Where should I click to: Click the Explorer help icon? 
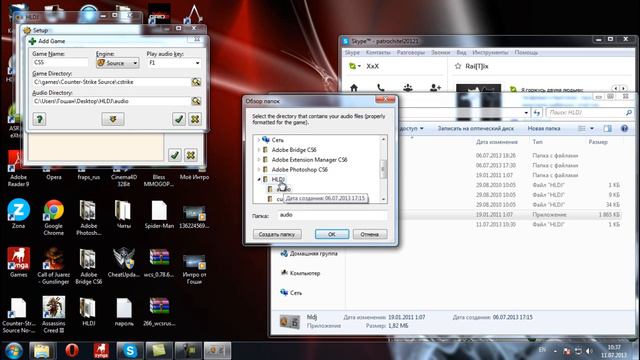click(624, 129)
